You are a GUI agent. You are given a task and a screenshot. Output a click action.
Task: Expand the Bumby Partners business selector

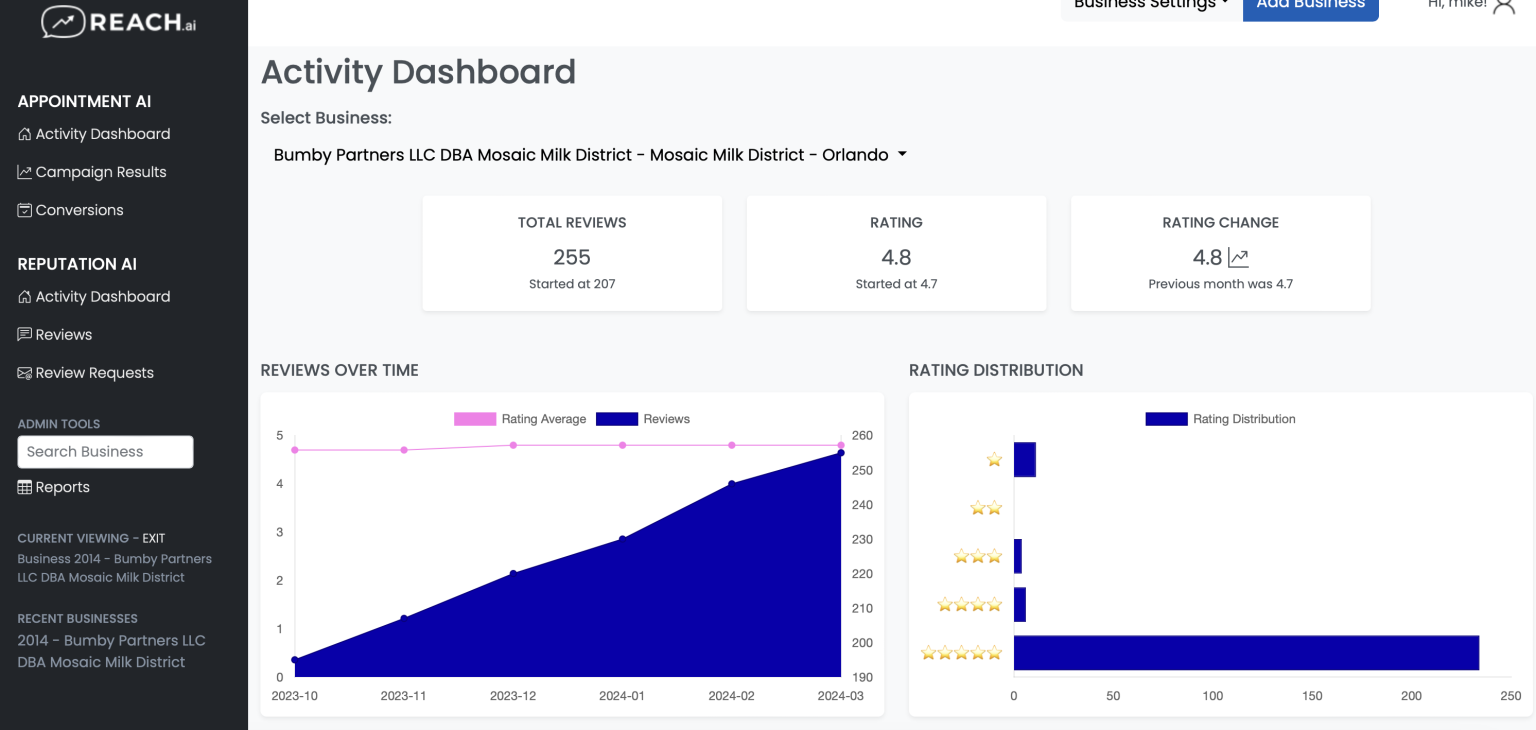coord(589,154)
